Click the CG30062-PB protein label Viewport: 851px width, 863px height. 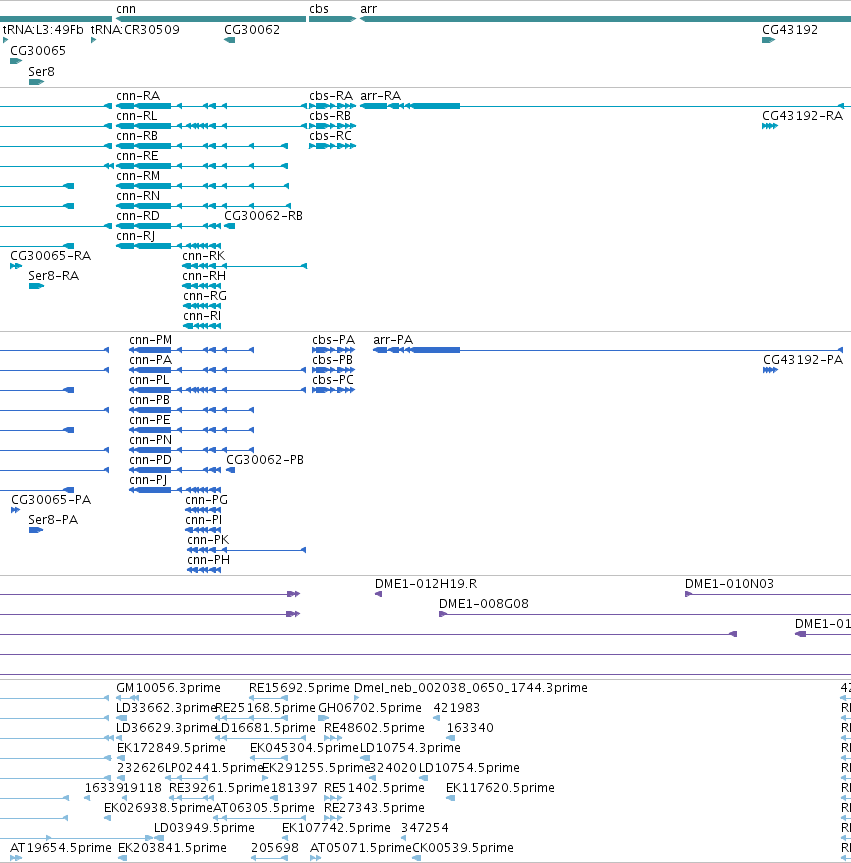tap(265, 460)
